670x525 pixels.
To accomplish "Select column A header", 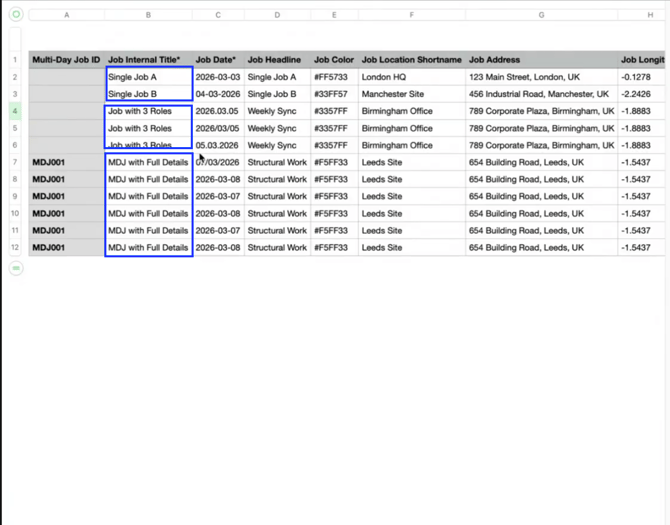I will pos(66,15).
